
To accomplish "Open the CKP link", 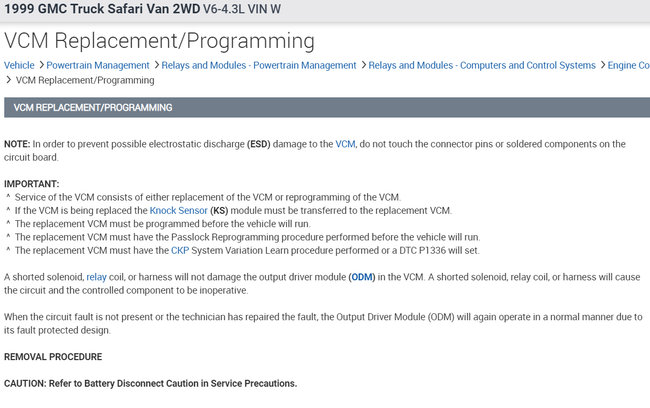I will tap(180, 249).
